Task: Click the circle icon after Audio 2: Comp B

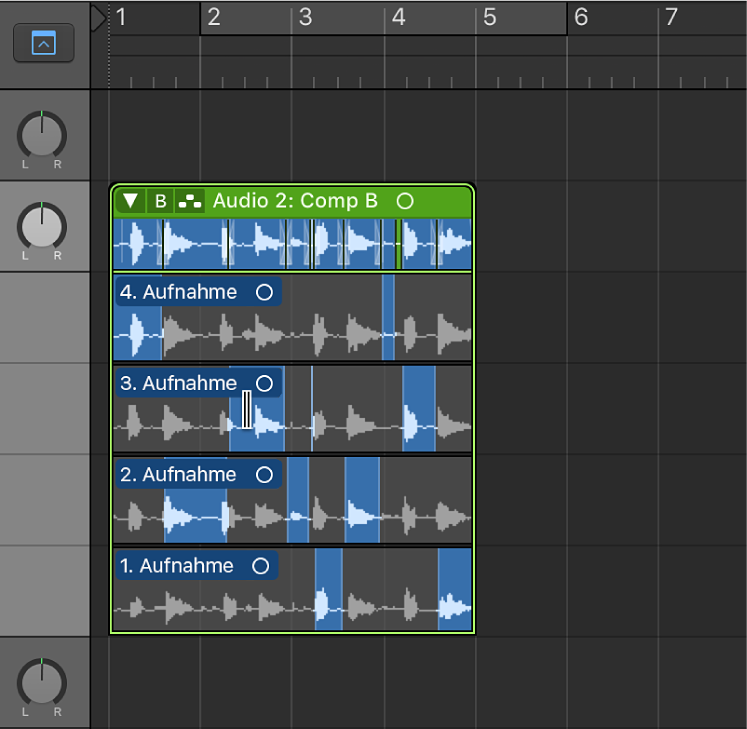Action: click(404, 201)
